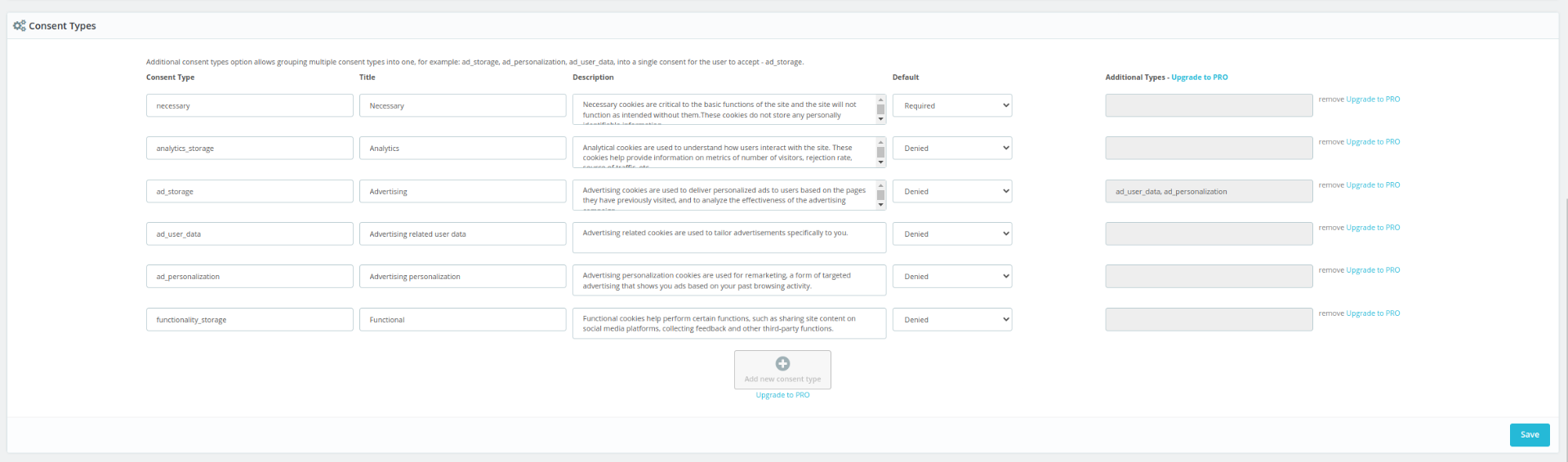Expand Default dropdown for analytics_storage
This screenshot has width=1568, height=462.
951,149
